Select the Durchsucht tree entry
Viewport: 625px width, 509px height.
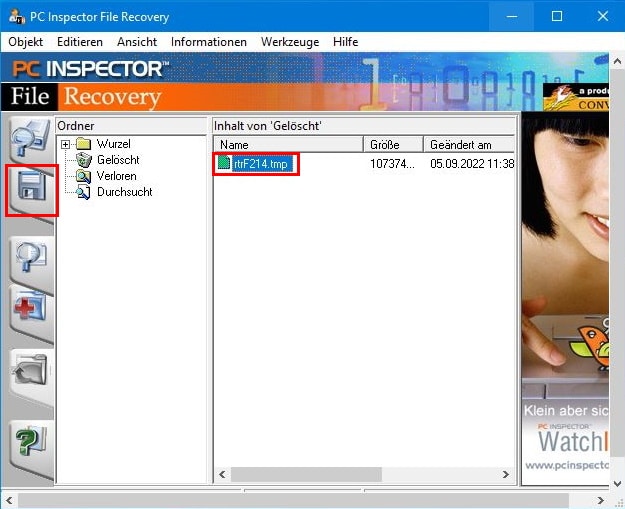tap(125, 192)
